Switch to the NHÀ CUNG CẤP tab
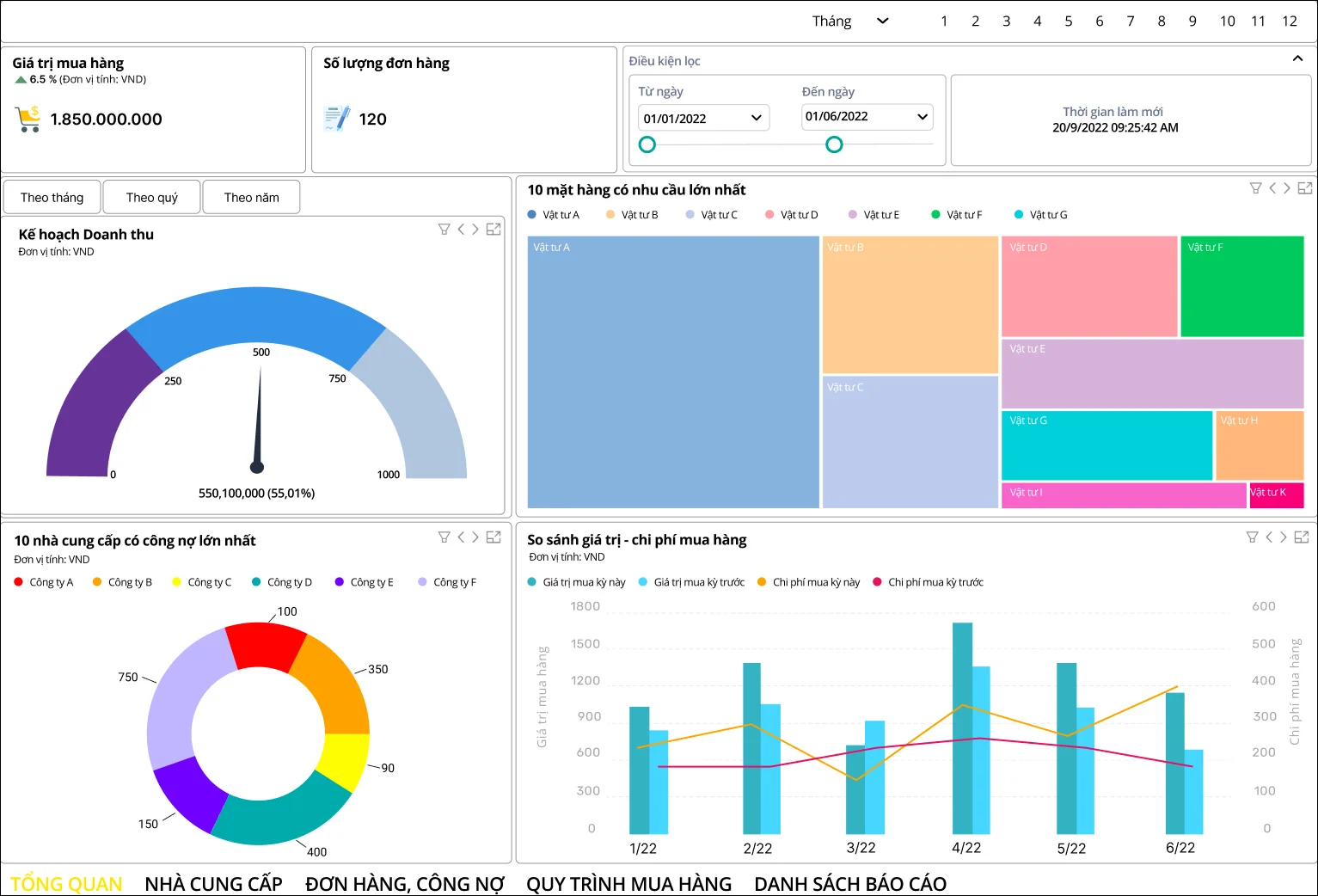Screen dimensions: 1318x896 coord(213,883)
